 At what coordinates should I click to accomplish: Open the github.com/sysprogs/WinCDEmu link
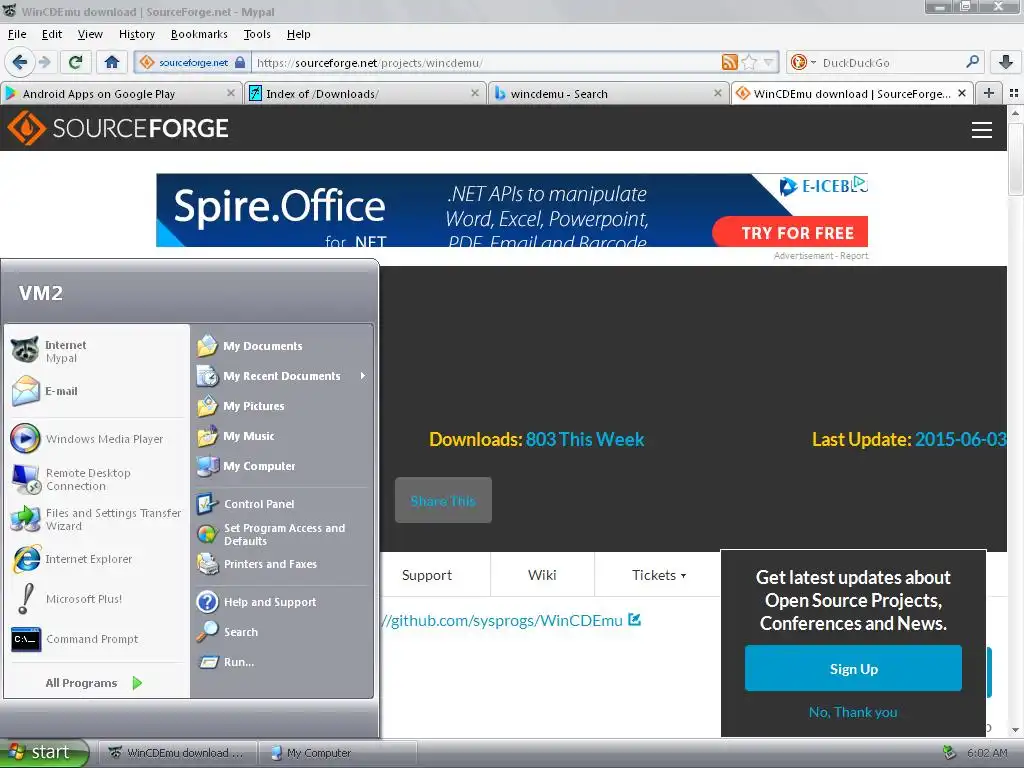point(512,620)
